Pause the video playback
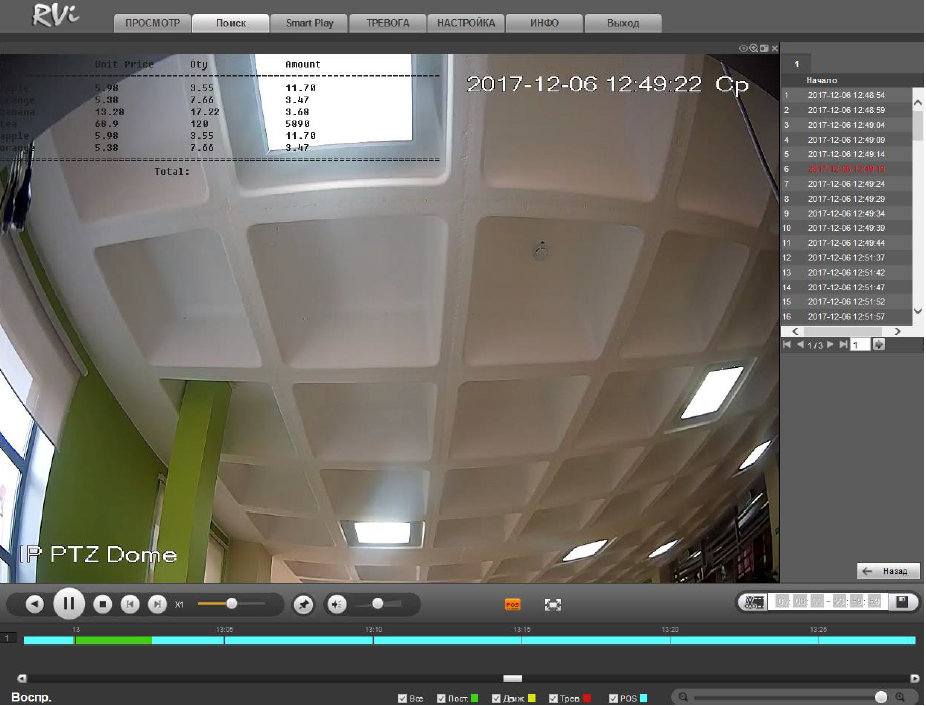 click(x=68, y=604)
